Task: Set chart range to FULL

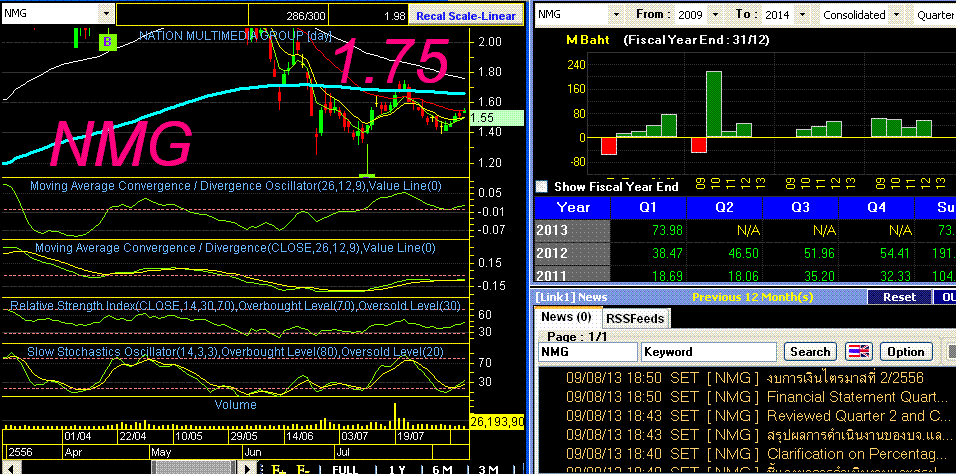Action: (345, 469)
